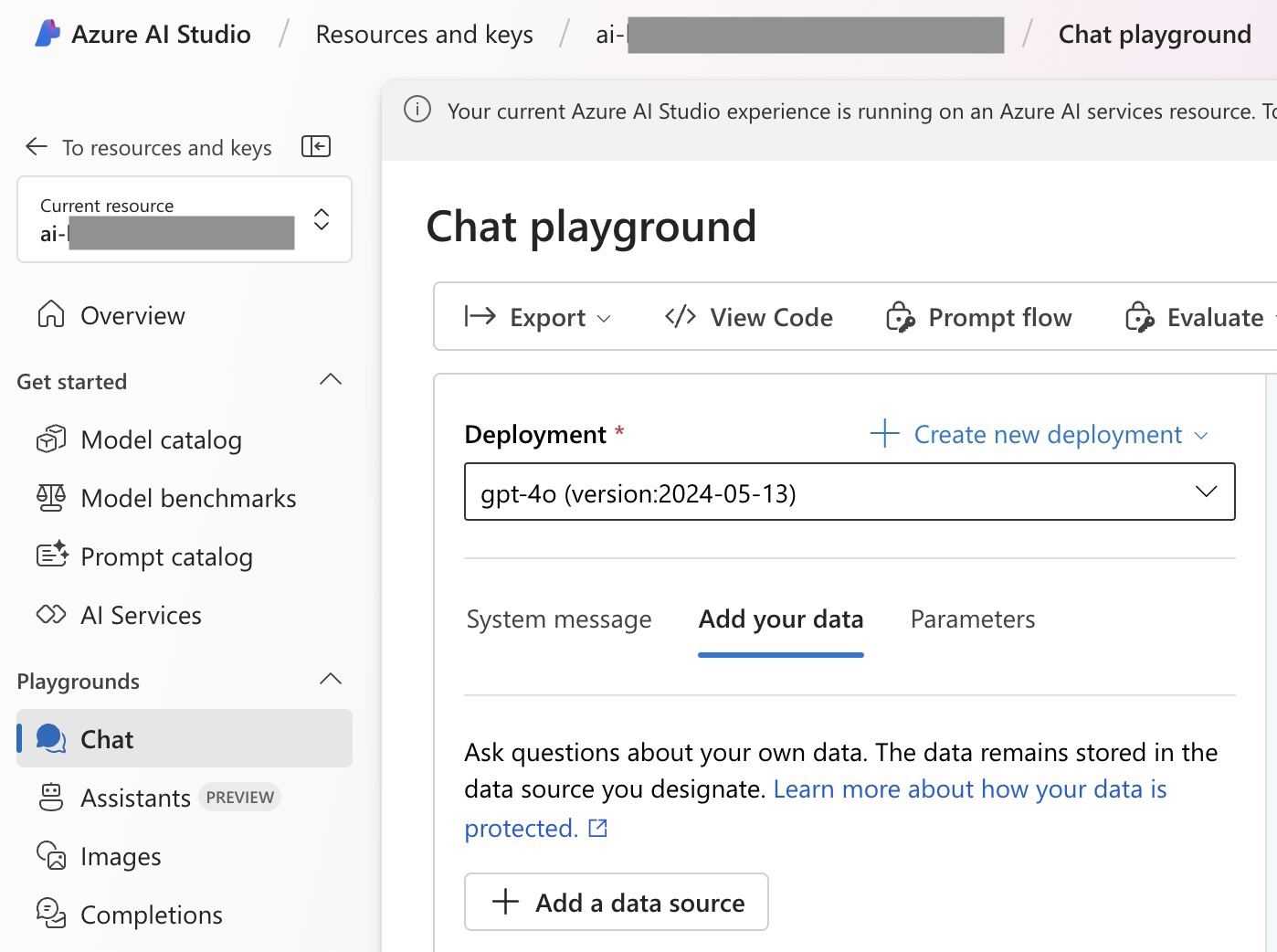Screen dimensions: 1277x952
Task: Collapse the sidebar with the panel icon
Action: pos(316,146)
